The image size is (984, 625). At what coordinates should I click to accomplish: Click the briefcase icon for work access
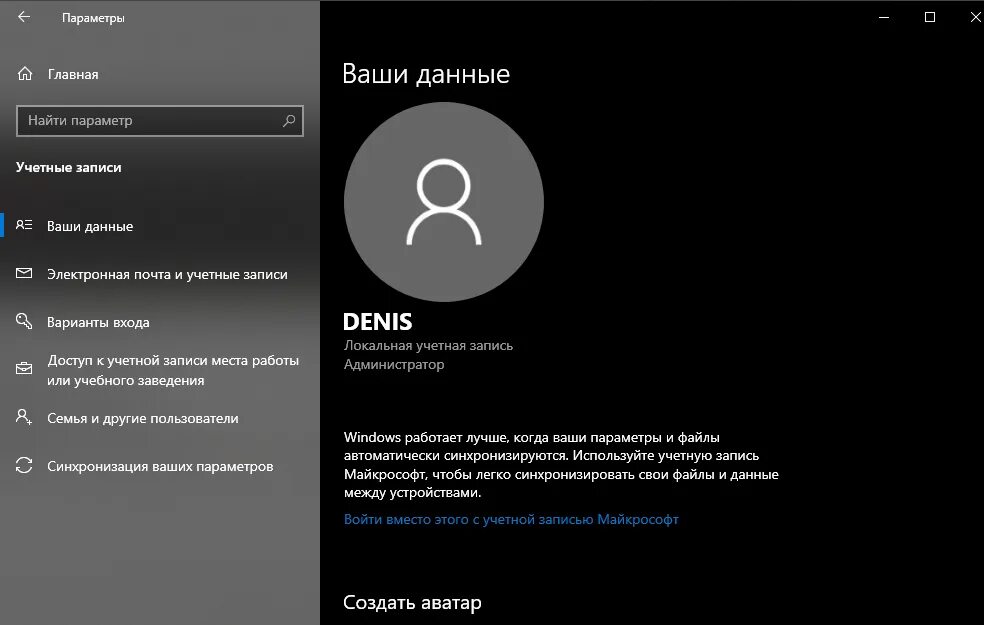pyautogui.click(x=24, y=369)
